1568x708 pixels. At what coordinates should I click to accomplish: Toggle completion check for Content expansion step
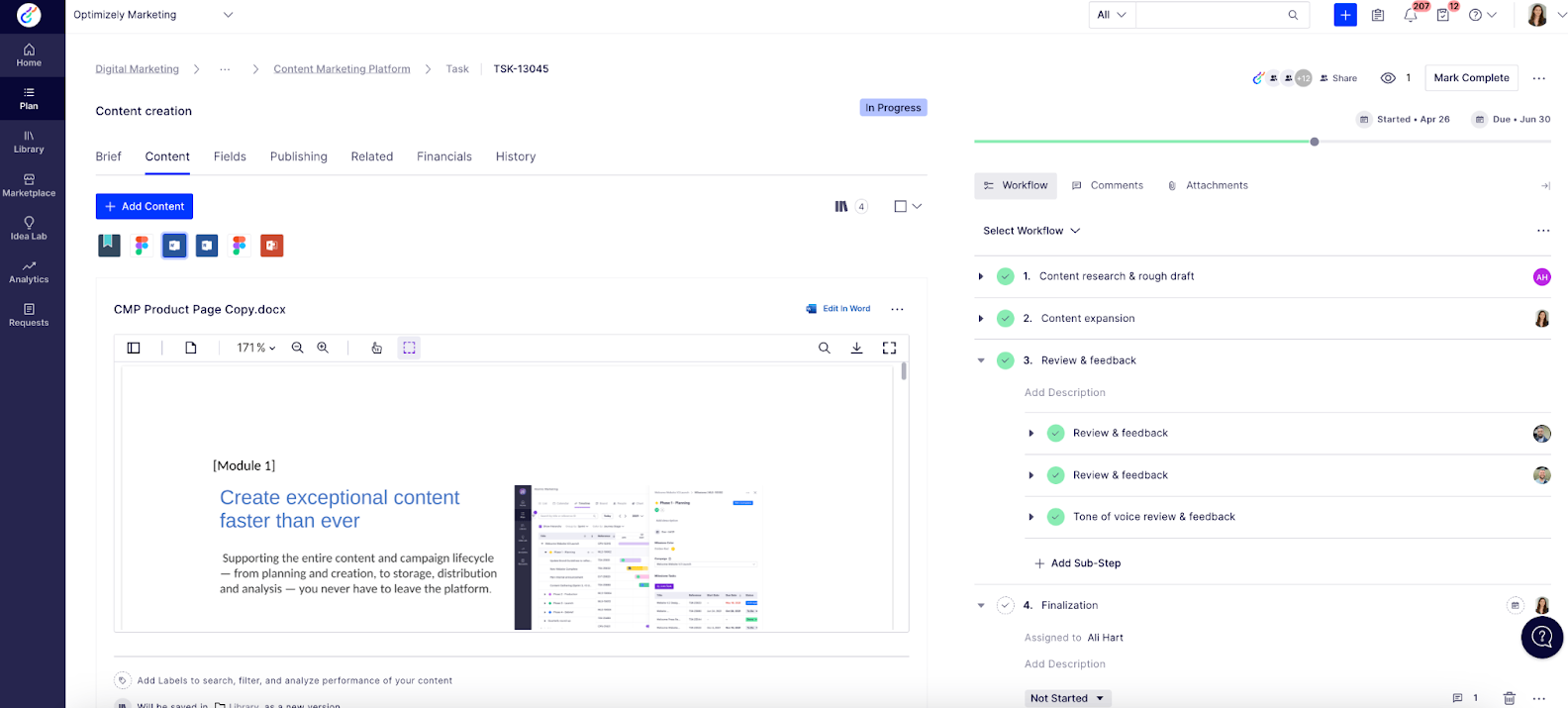click(1005, 319)
